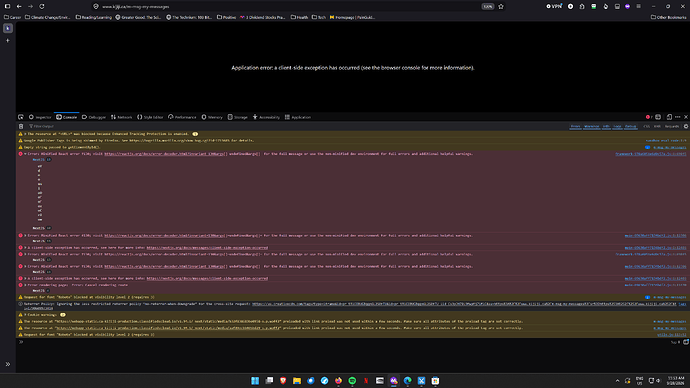The image size is (690, 388).
Task: Open Microsoft Edge from the taskbar
Action: point(407,381)
